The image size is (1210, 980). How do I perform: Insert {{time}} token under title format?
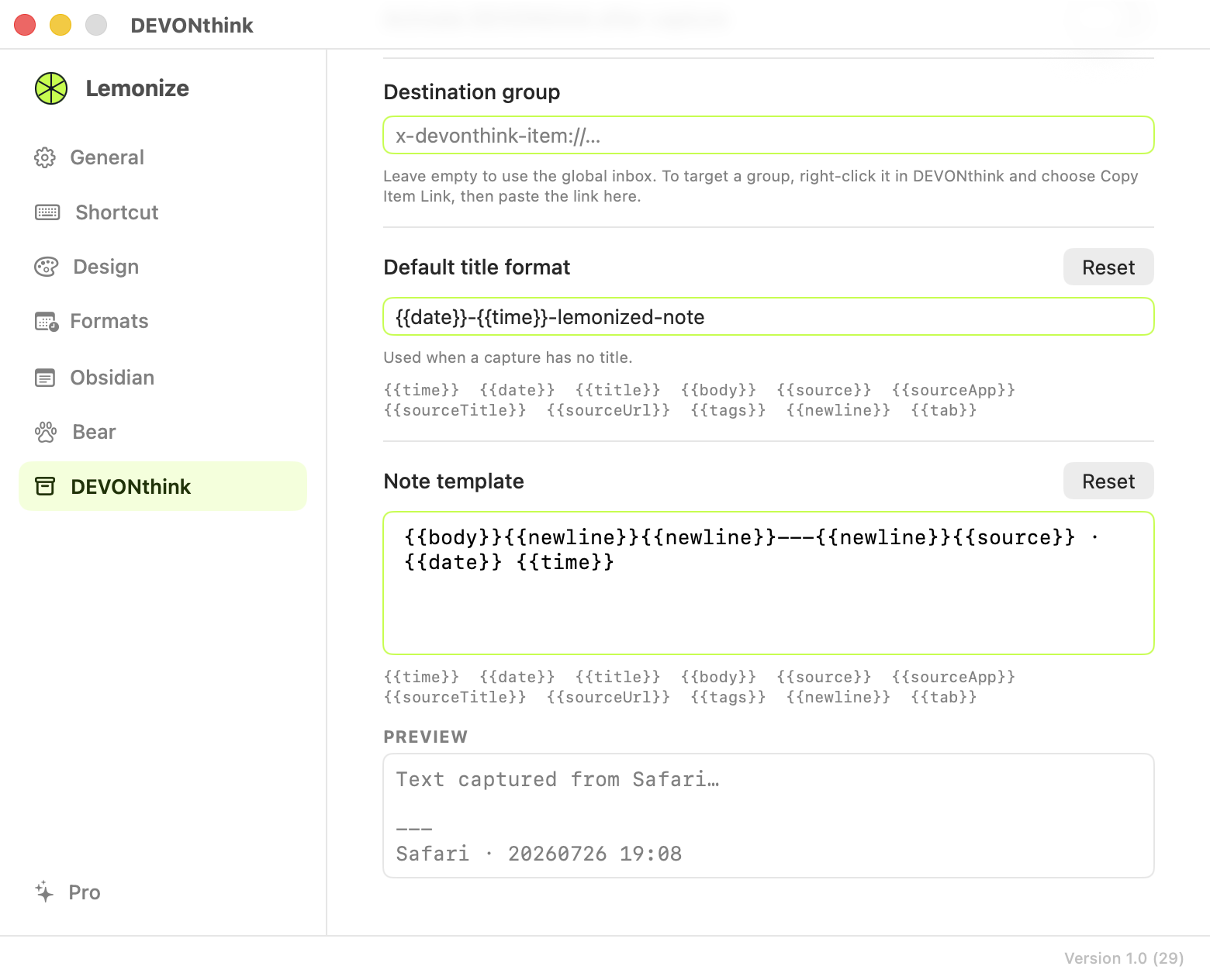pyautogui.click(x=421, y=390)
